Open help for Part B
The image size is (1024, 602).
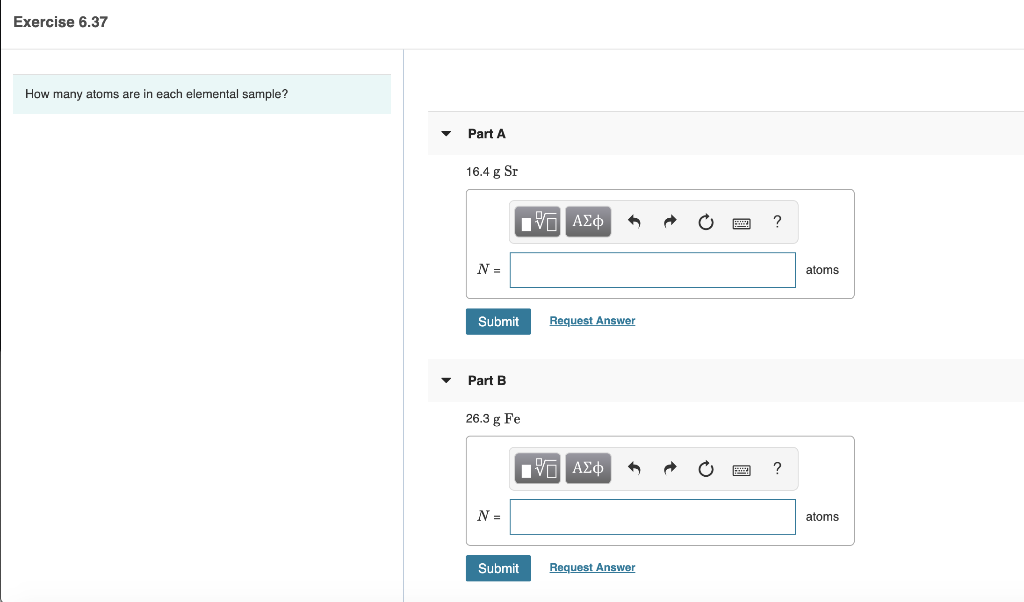[777, 469]
